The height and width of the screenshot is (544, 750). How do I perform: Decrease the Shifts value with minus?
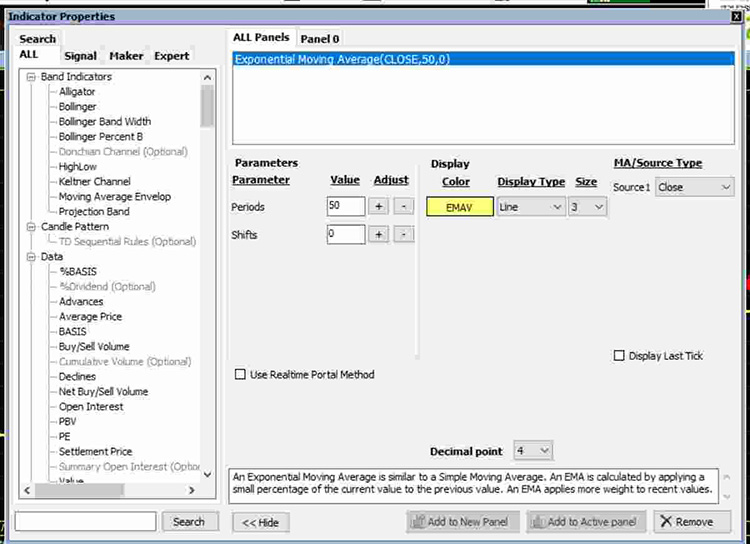[403, 234]
